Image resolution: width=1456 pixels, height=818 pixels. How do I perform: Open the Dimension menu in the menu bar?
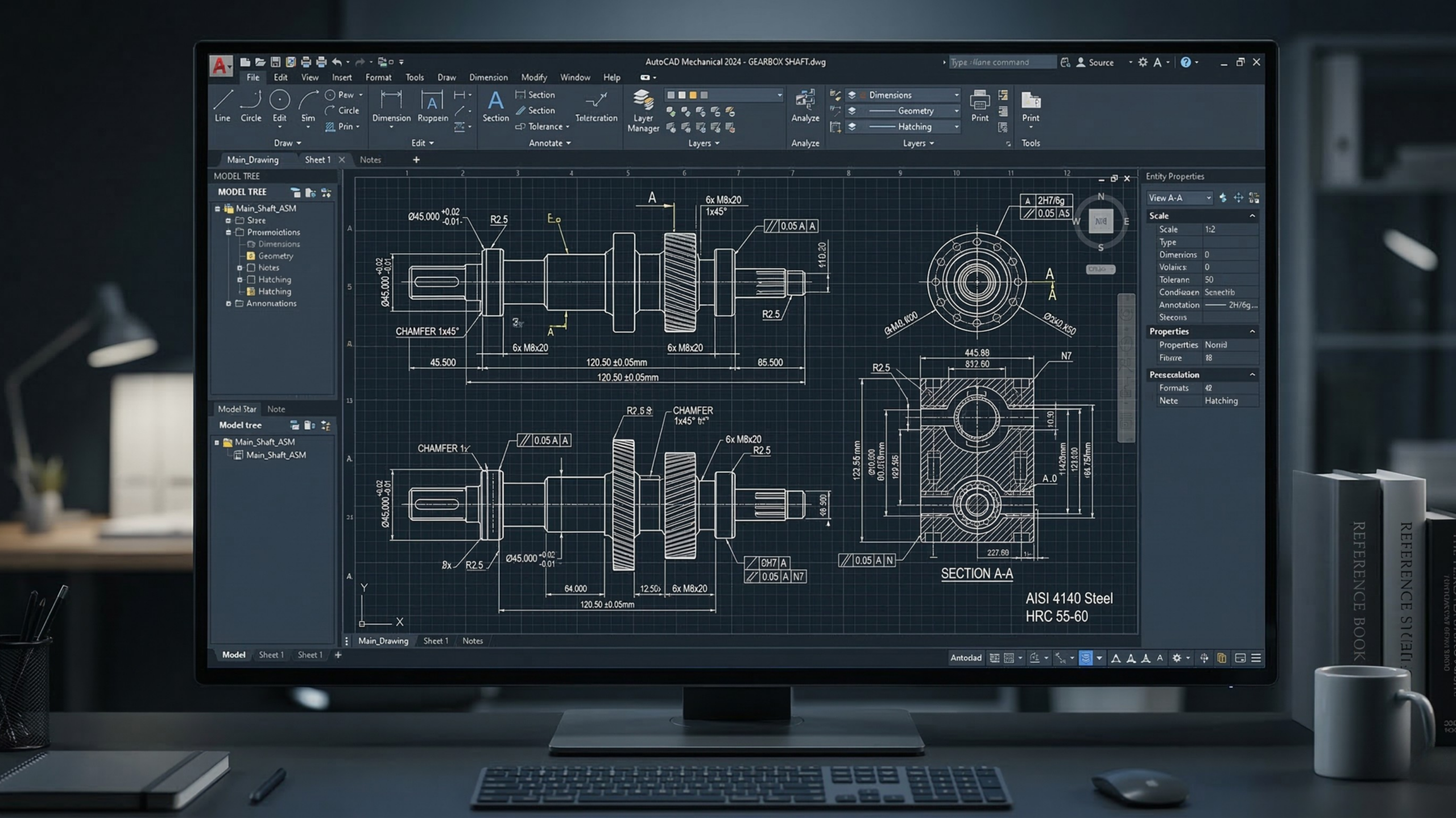point(488,77)
